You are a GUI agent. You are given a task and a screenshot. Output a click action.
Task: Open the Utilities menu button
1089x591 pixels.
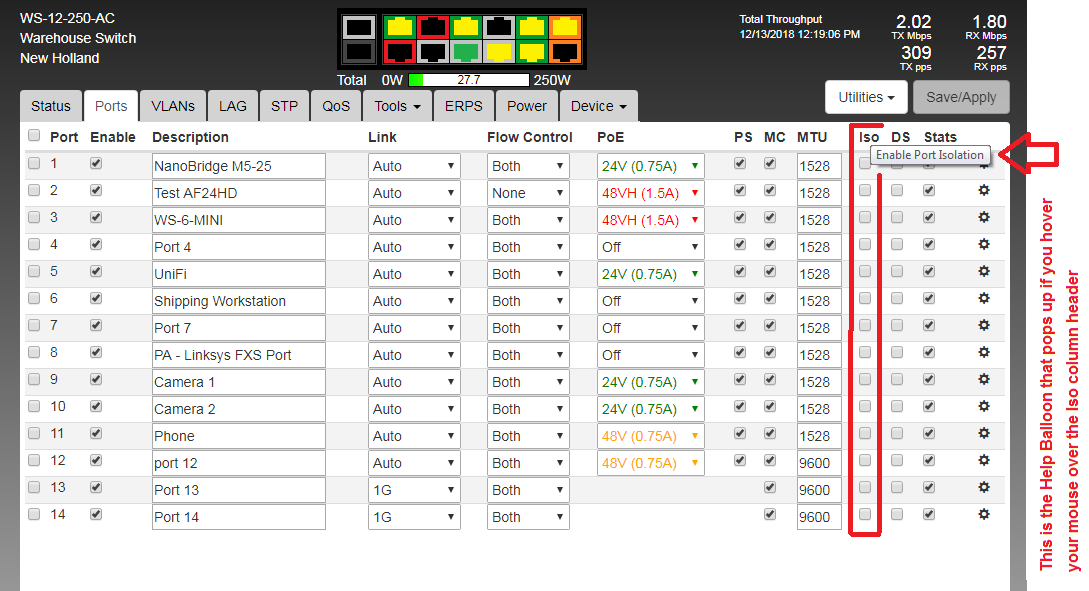pos(866,97)
